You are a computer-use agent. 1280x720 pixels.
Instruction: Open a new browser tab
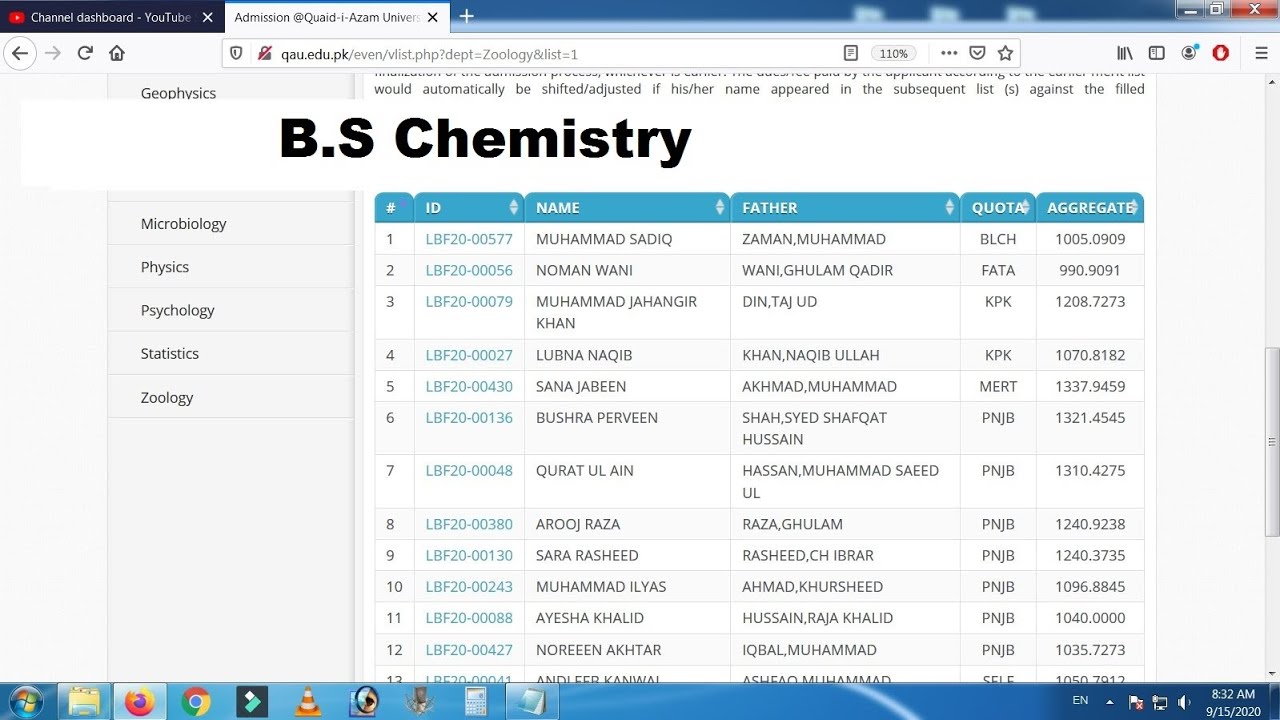coord(466,16)
